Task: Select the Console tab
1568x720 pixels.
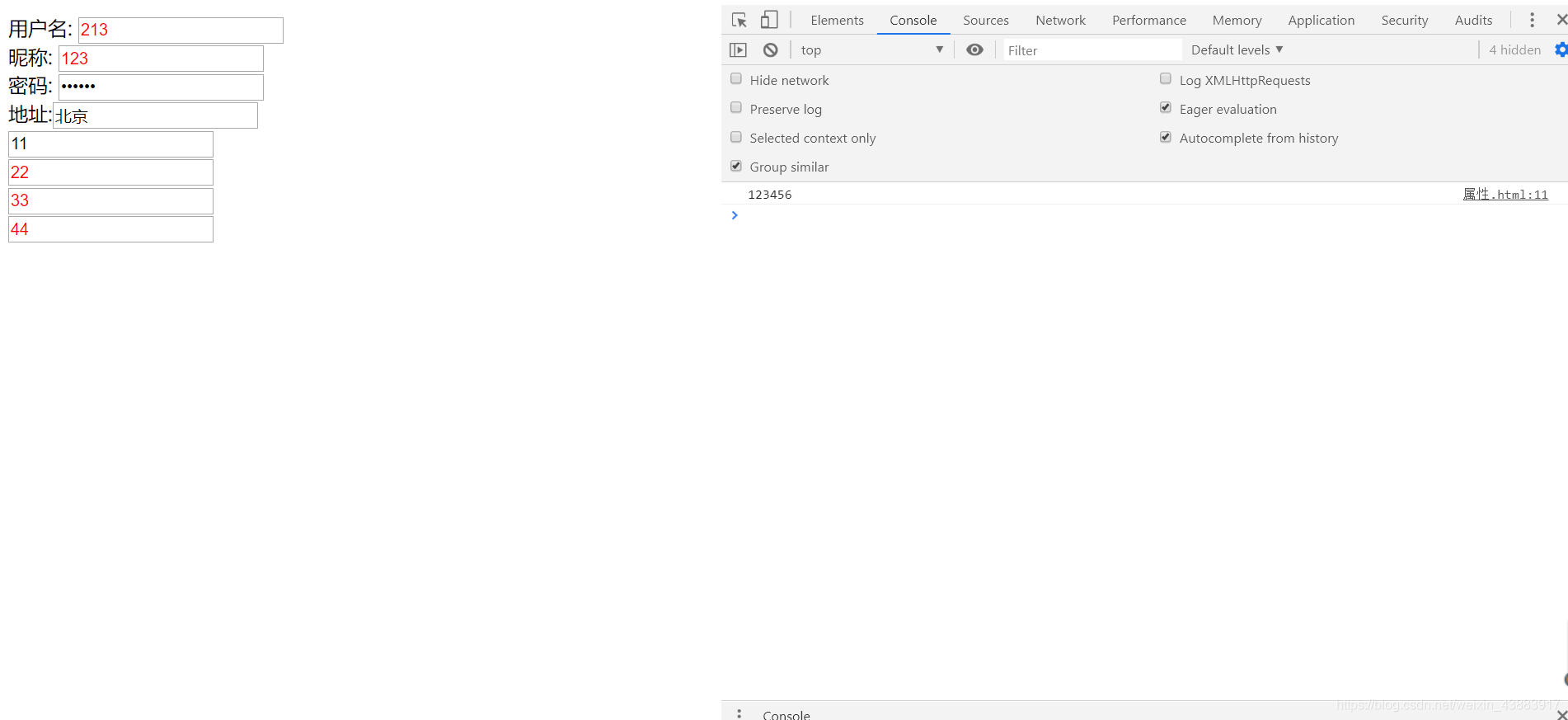Action: point(913,21)
